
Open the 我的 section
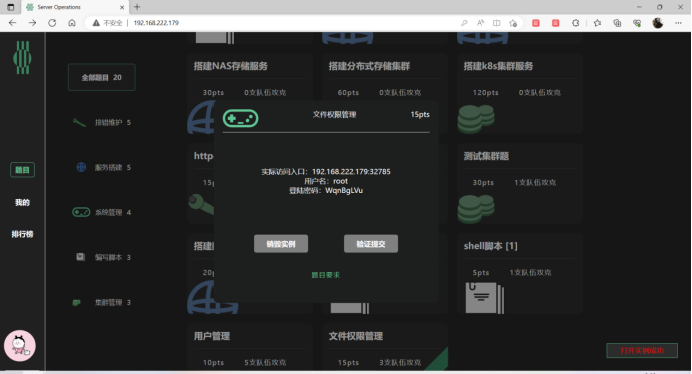click(23, 202)
